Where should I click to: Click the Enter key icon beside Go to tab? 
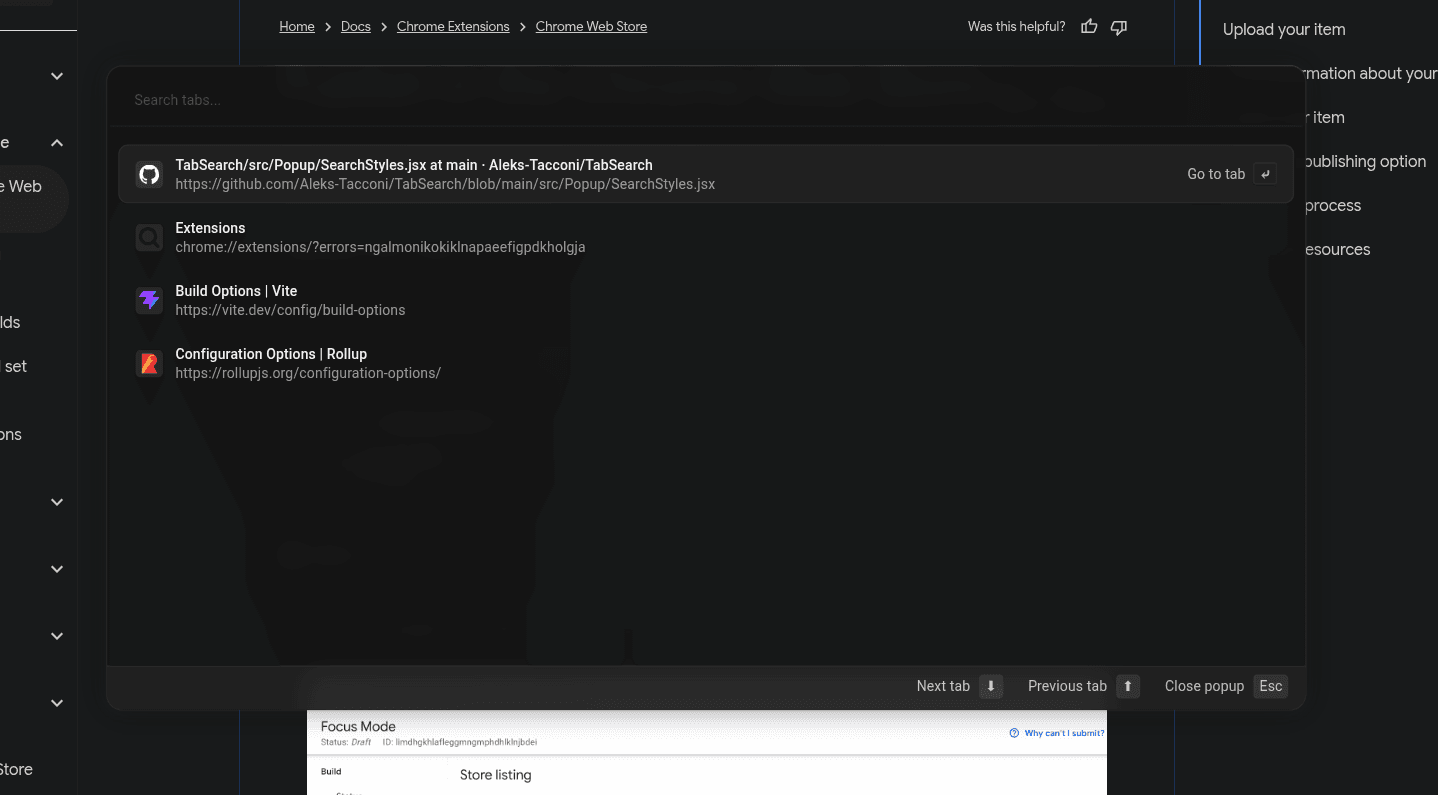point(1265,173)
